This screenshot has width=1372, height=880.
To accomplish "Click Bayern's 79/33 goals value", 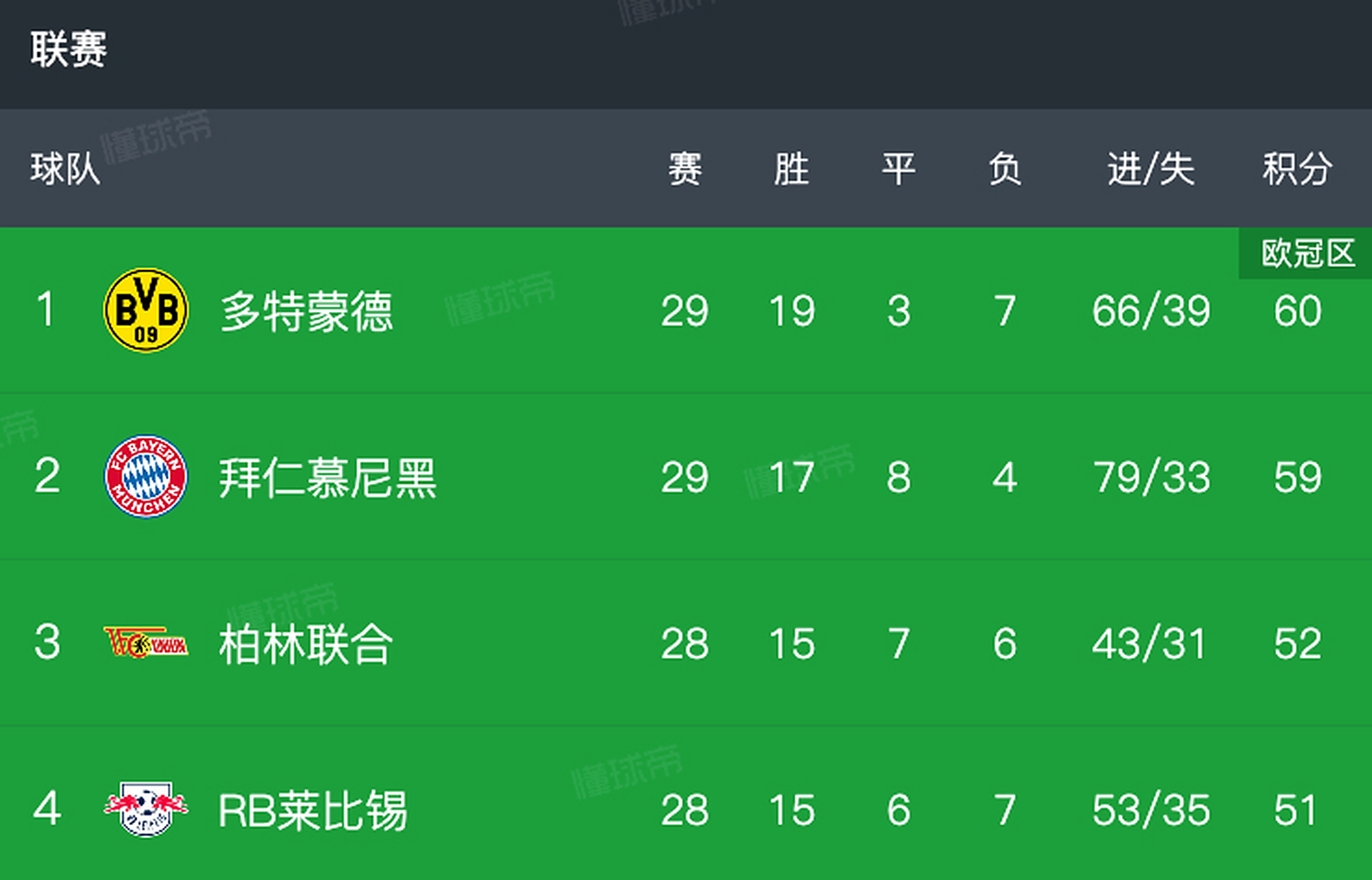I will (1151, 477).
